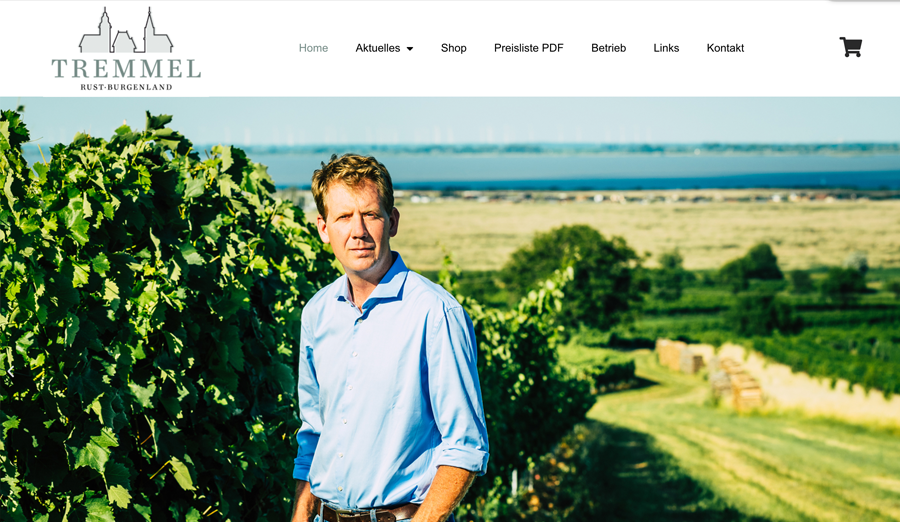The width and height of the screenshot is (900, 522).
Task: Select the Links menu item
Action: coord(666,48)
